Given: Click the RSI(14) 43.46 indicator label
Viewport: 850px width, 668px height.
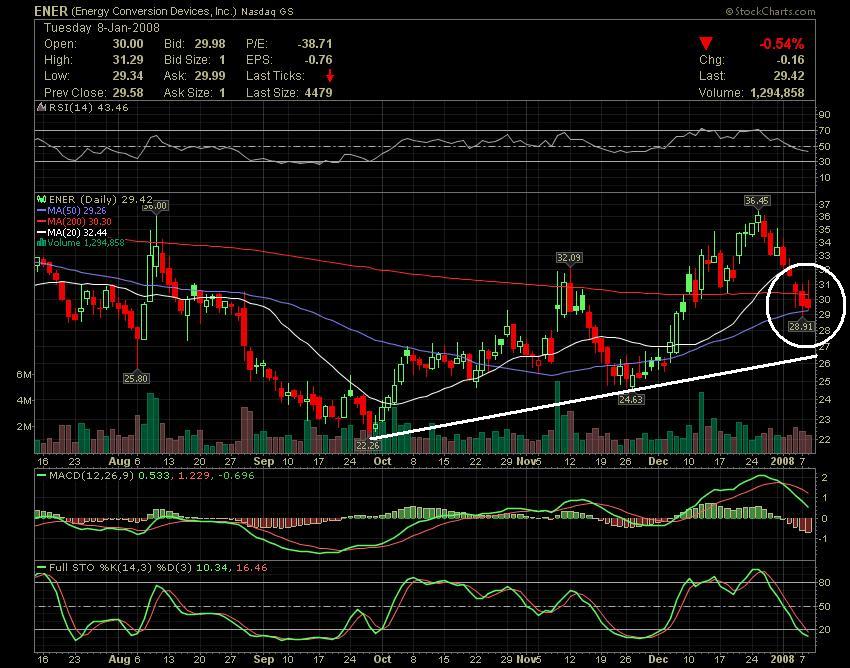Looking at the screenshot, I should 88,107.
